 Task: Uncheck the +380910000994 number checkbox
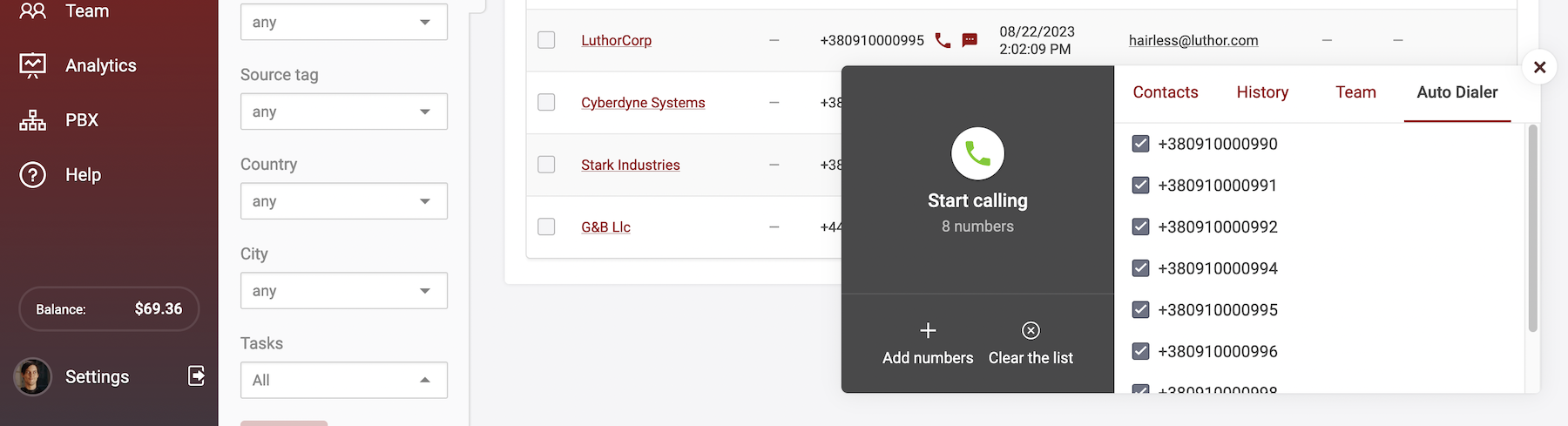coord(1140,268)
